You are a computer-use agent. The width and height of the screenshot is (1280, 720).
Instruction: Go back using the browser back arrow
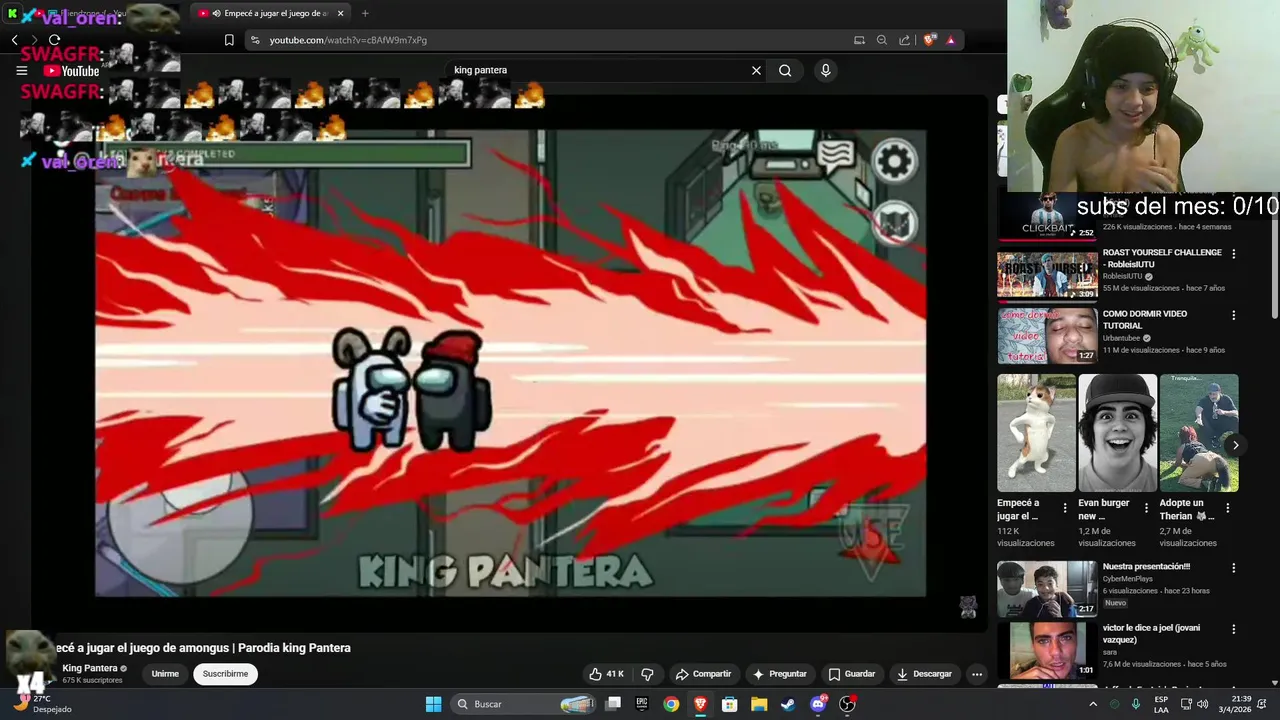pyautogui.click(x=14, y=40)
